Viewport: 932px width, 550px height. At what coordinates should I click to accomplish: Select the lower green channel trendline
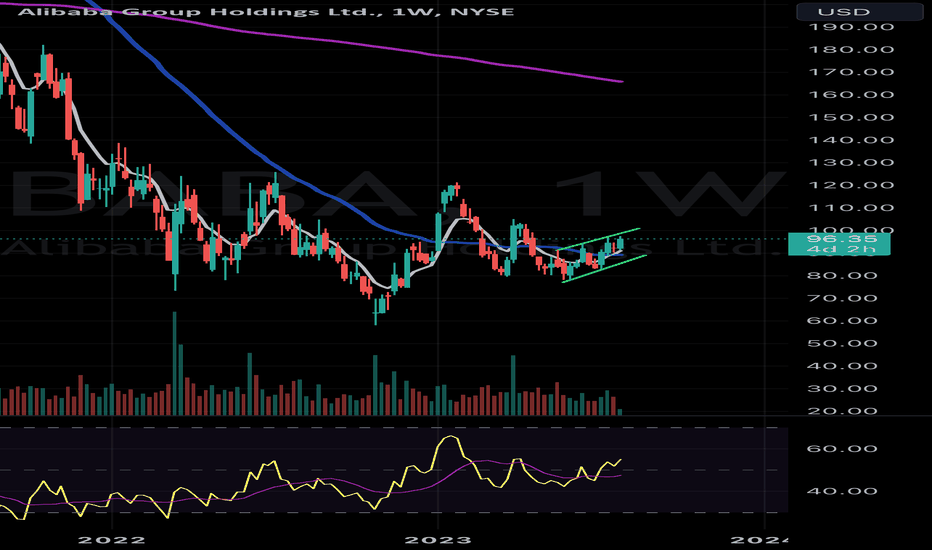coord(603,269)
